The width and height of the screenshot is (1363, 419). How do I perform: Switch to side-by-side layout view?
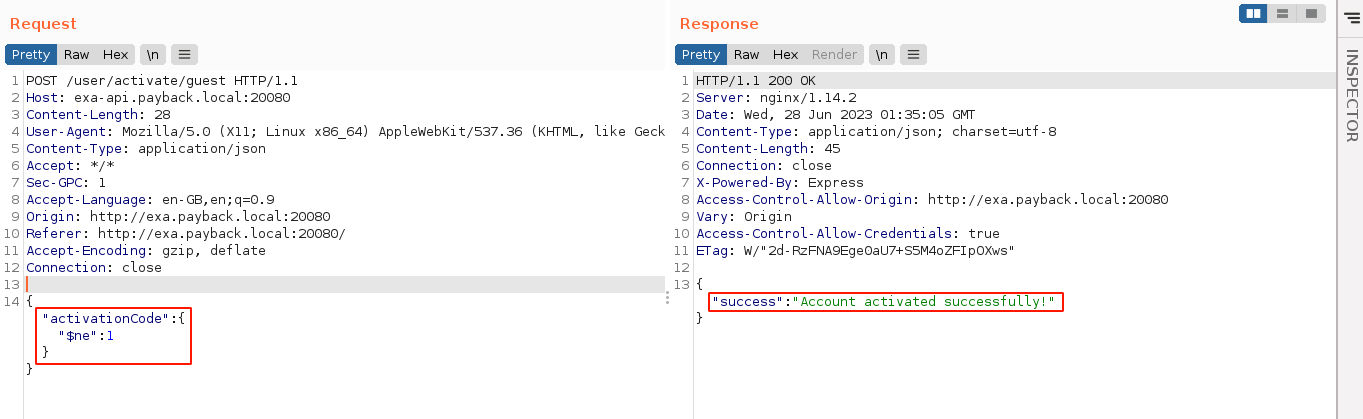(1253, 13)
